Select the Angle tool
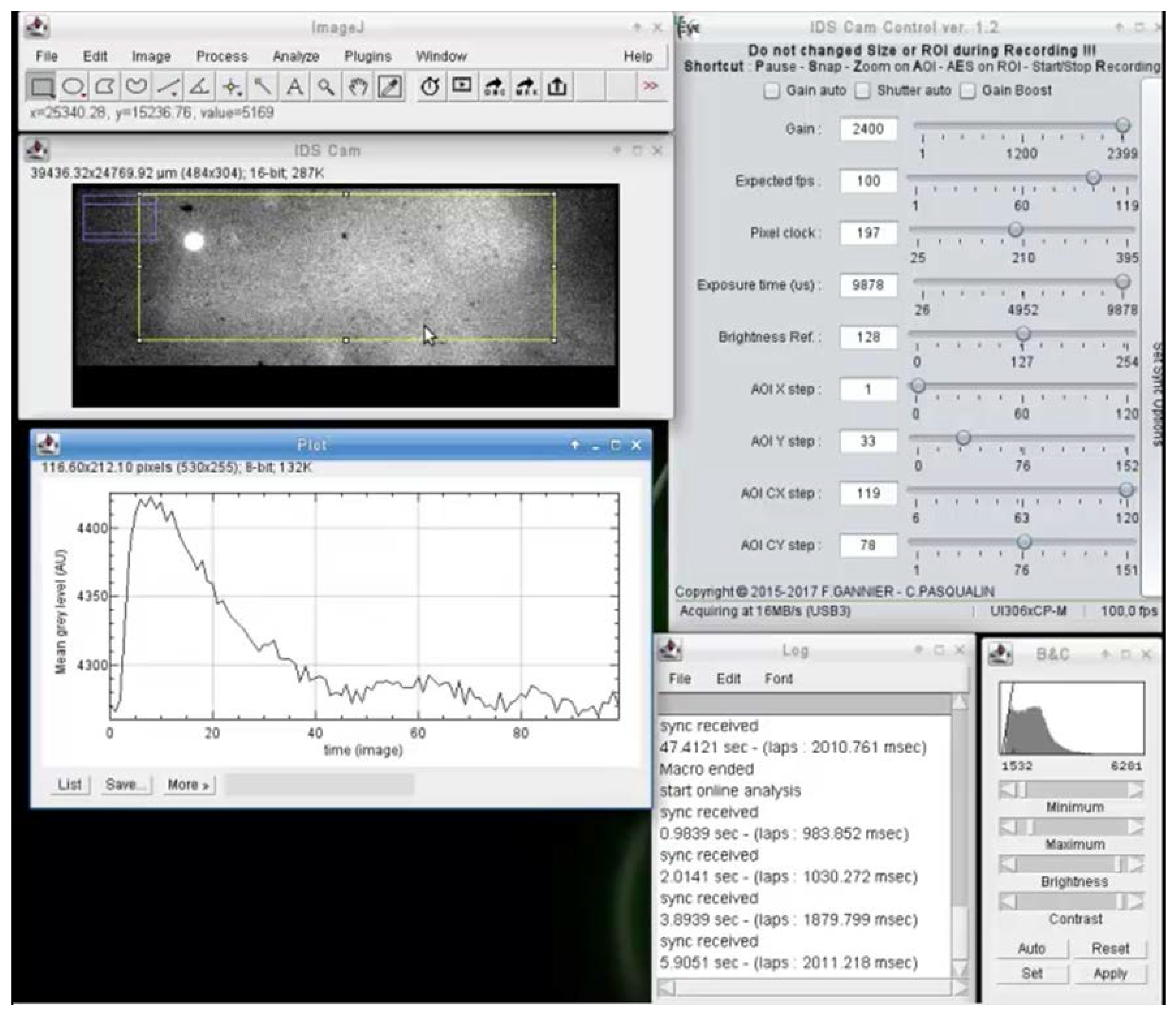Image resolution: width=1176 pixels, height=1016 pixels. [x=199, y=87]
